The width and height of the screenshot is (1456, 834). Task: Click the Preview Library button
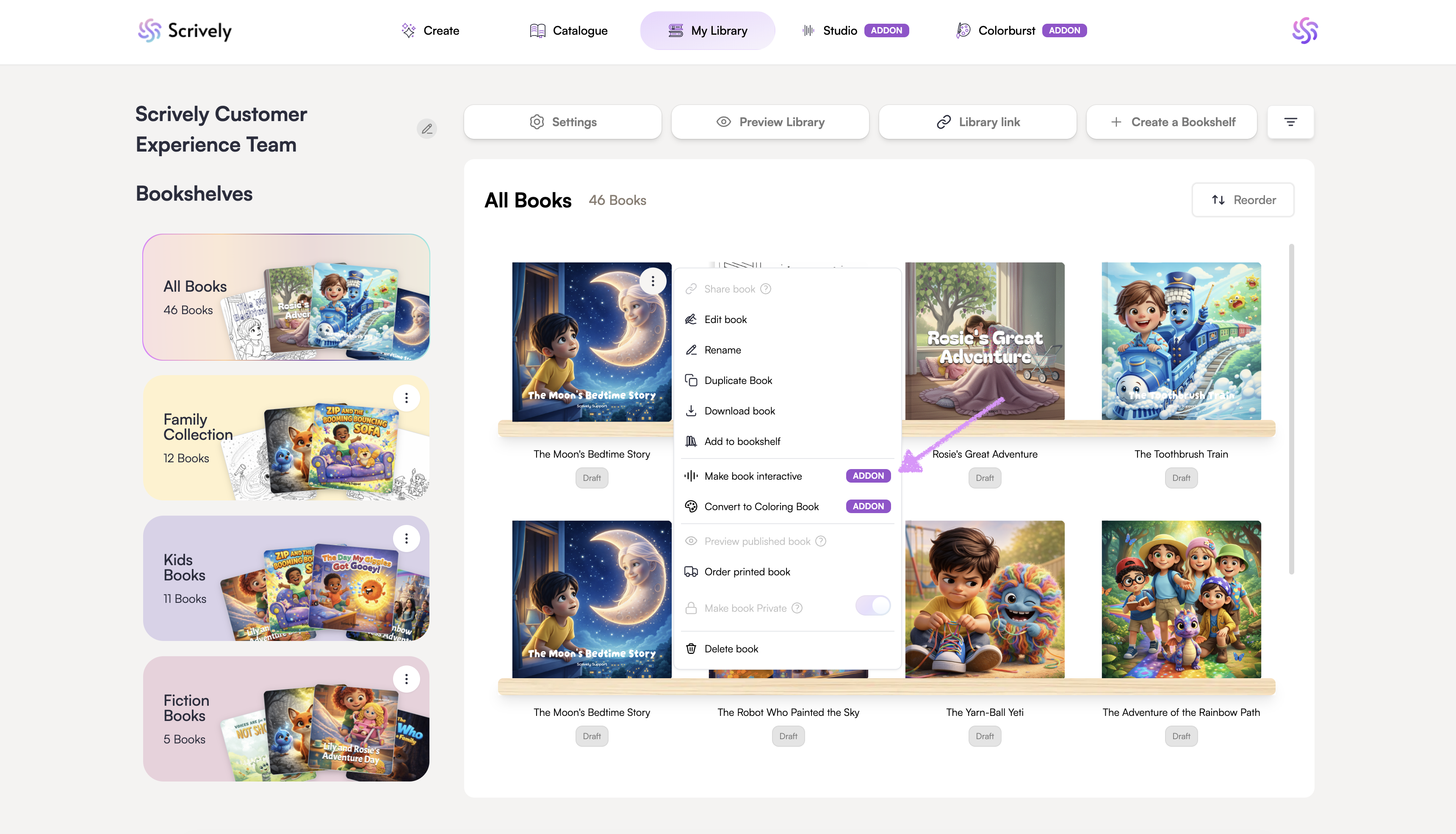pyautogui.click(x=770, y=122)
